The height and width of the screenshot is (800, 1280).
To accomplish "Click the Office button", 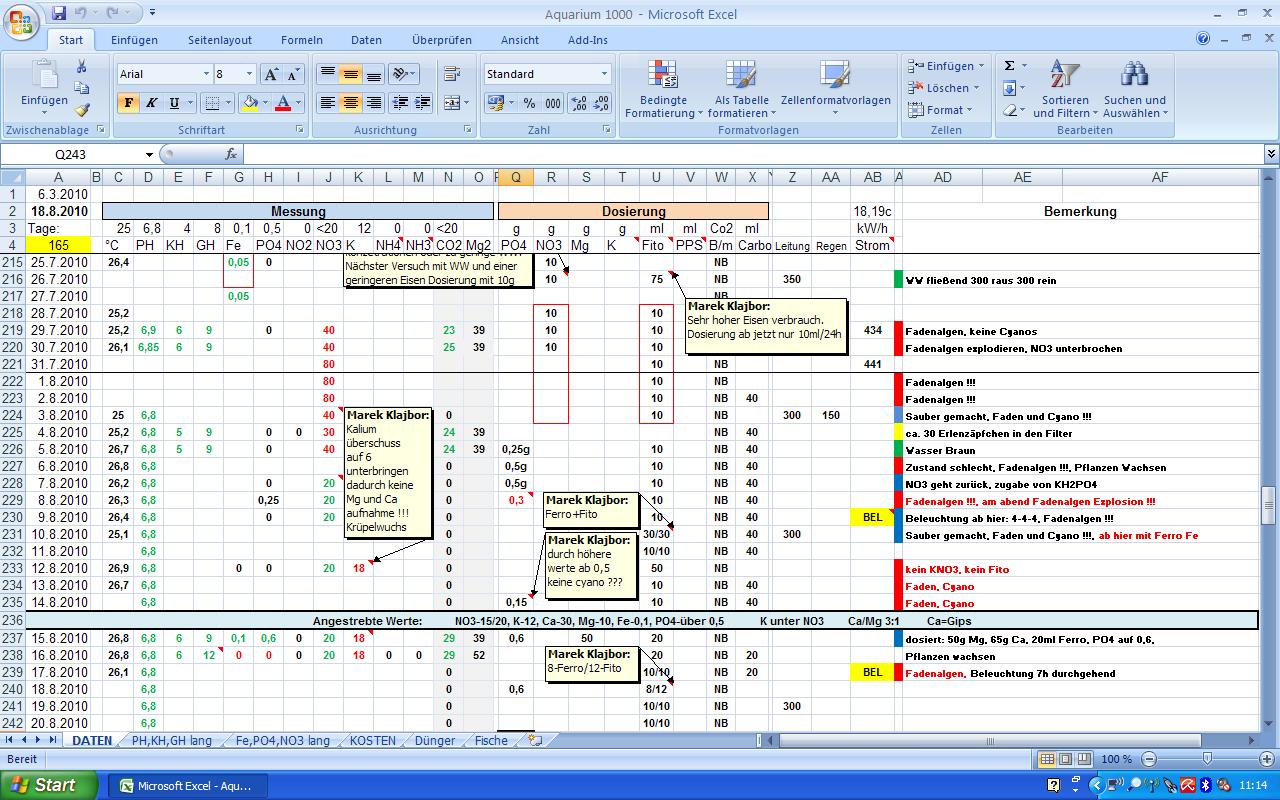I will coord(22,20).
